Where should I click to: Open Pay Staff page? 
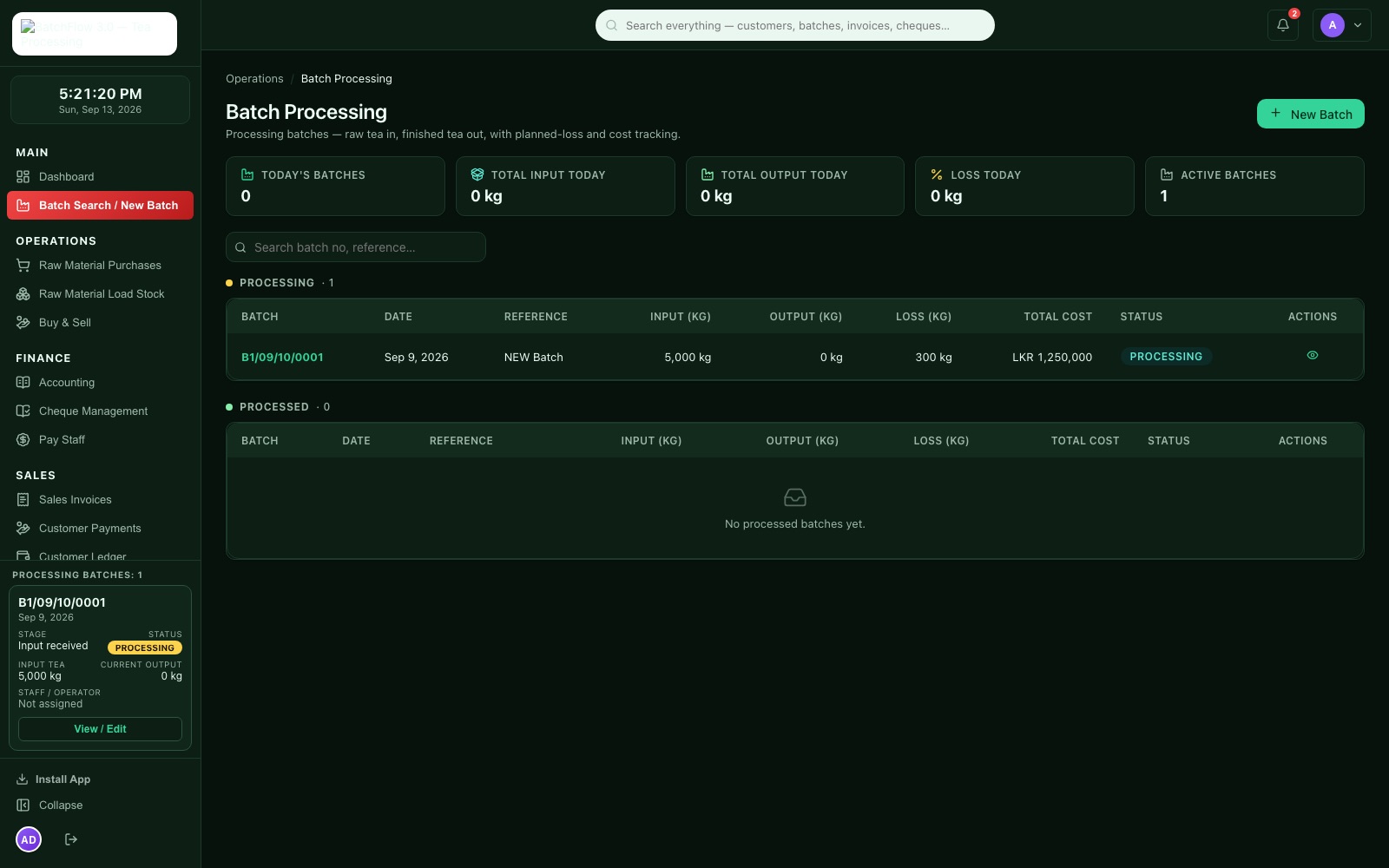(100, 440)
